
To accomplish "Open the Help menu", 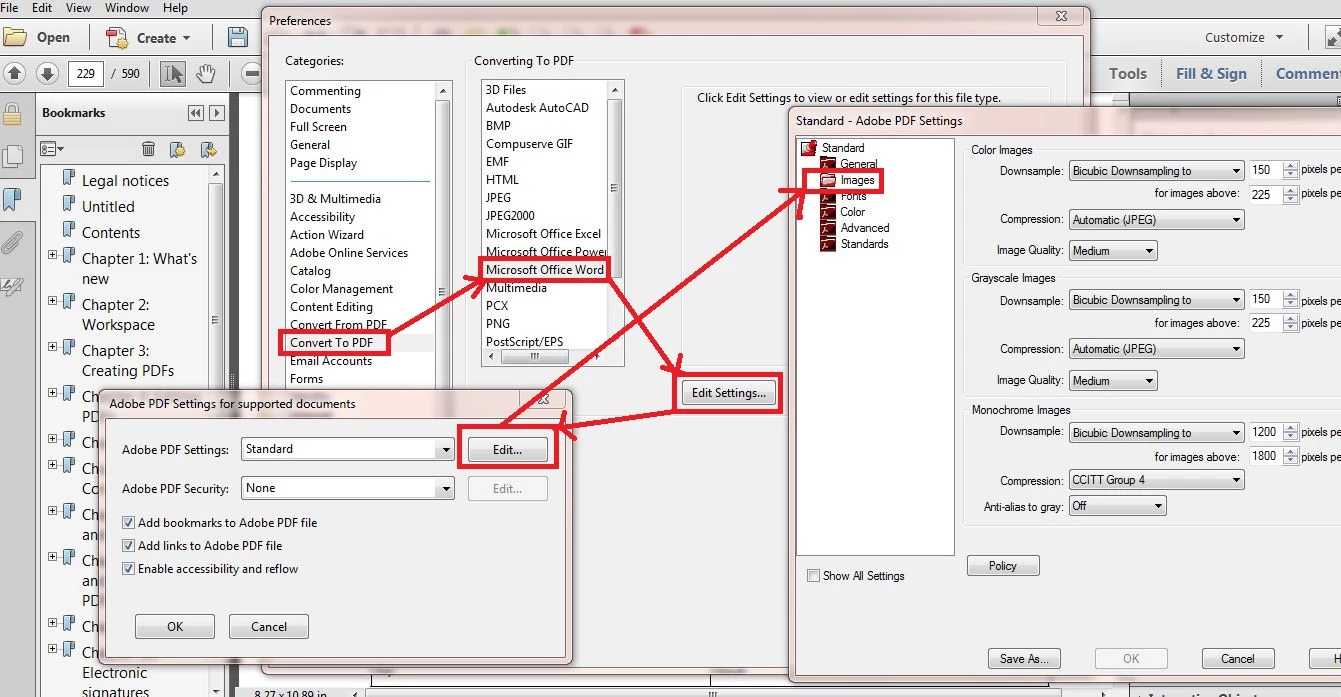I will (x=175, y=8).
